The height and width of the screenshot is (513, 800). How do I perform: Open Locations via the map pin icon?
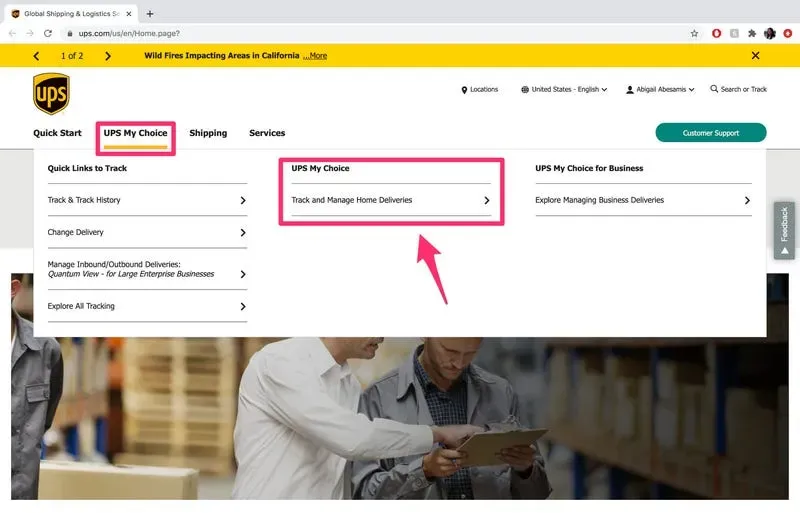click(x=464, y=90)
